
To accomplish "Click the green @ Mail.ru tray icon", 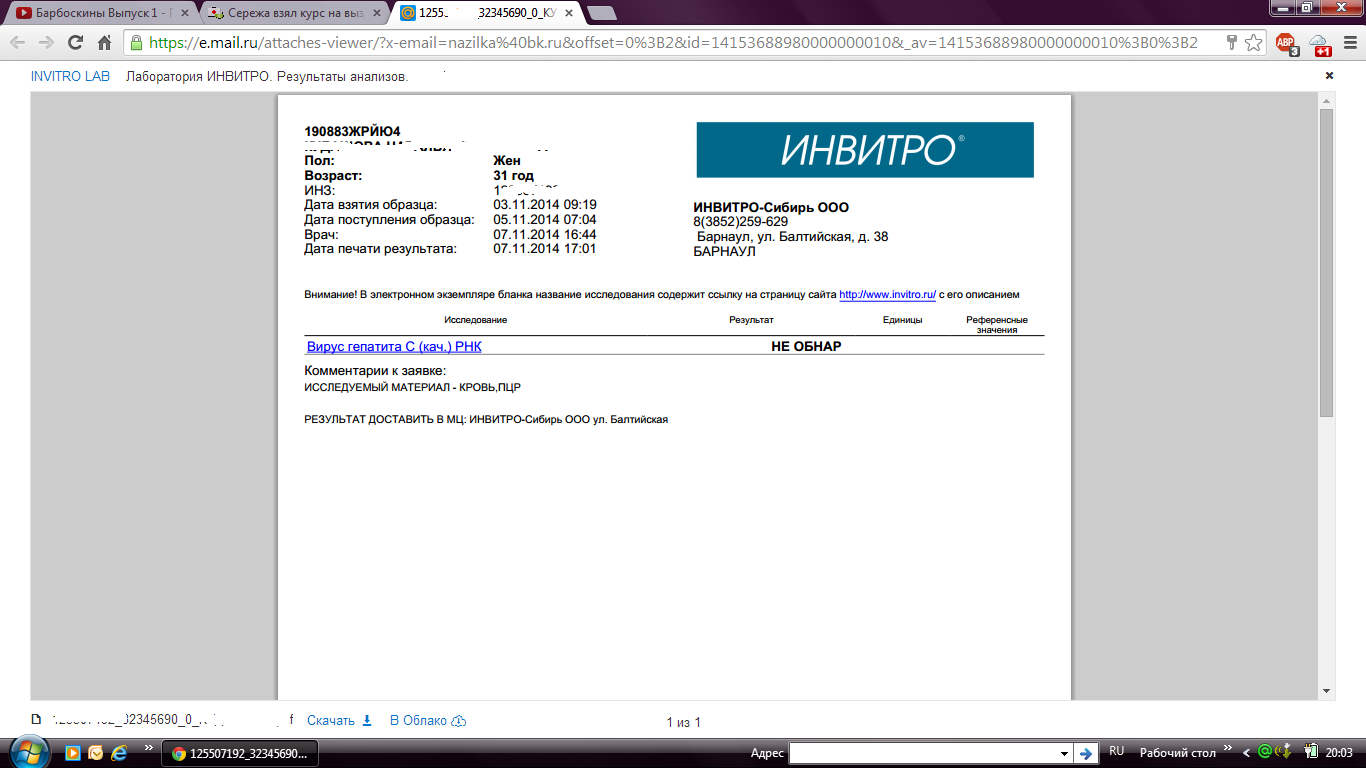I will coord(1264,751).
